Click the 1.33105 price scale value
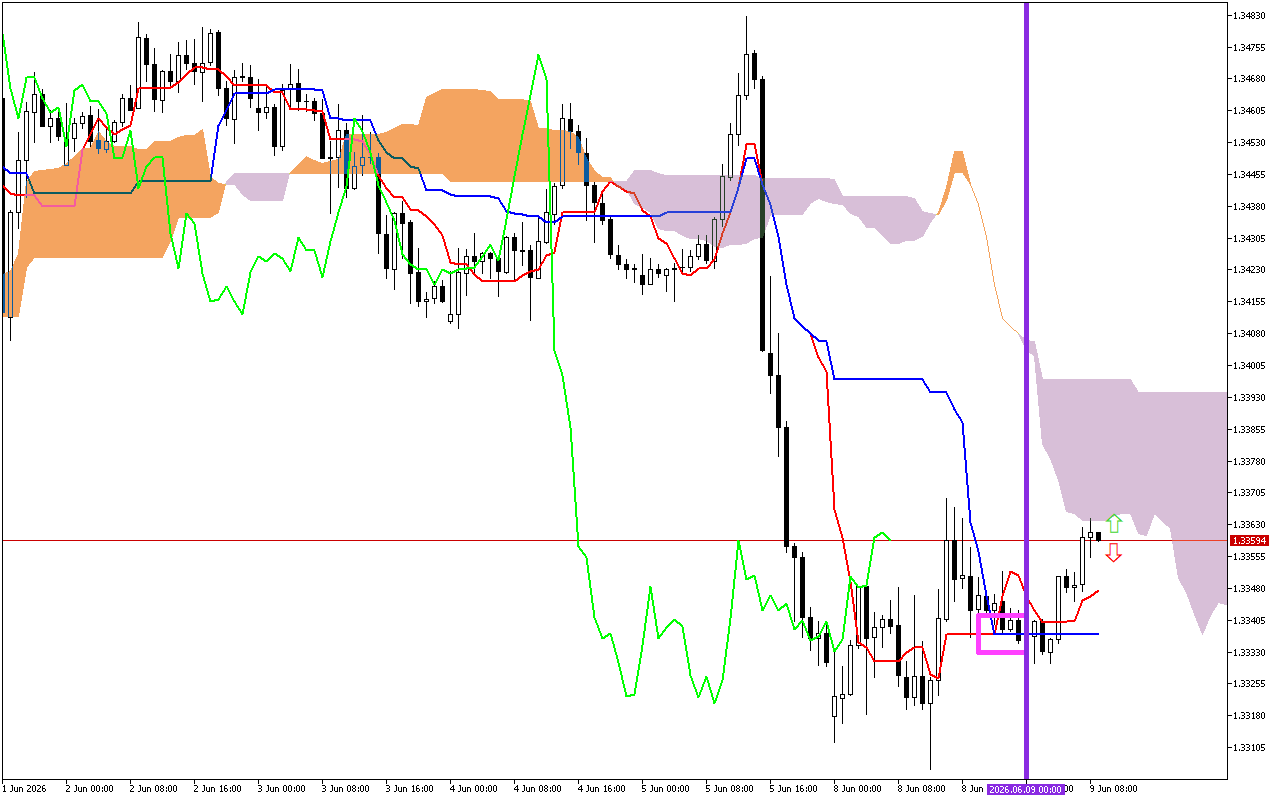Screen dimensions: 1280x800 point(1250,747)
